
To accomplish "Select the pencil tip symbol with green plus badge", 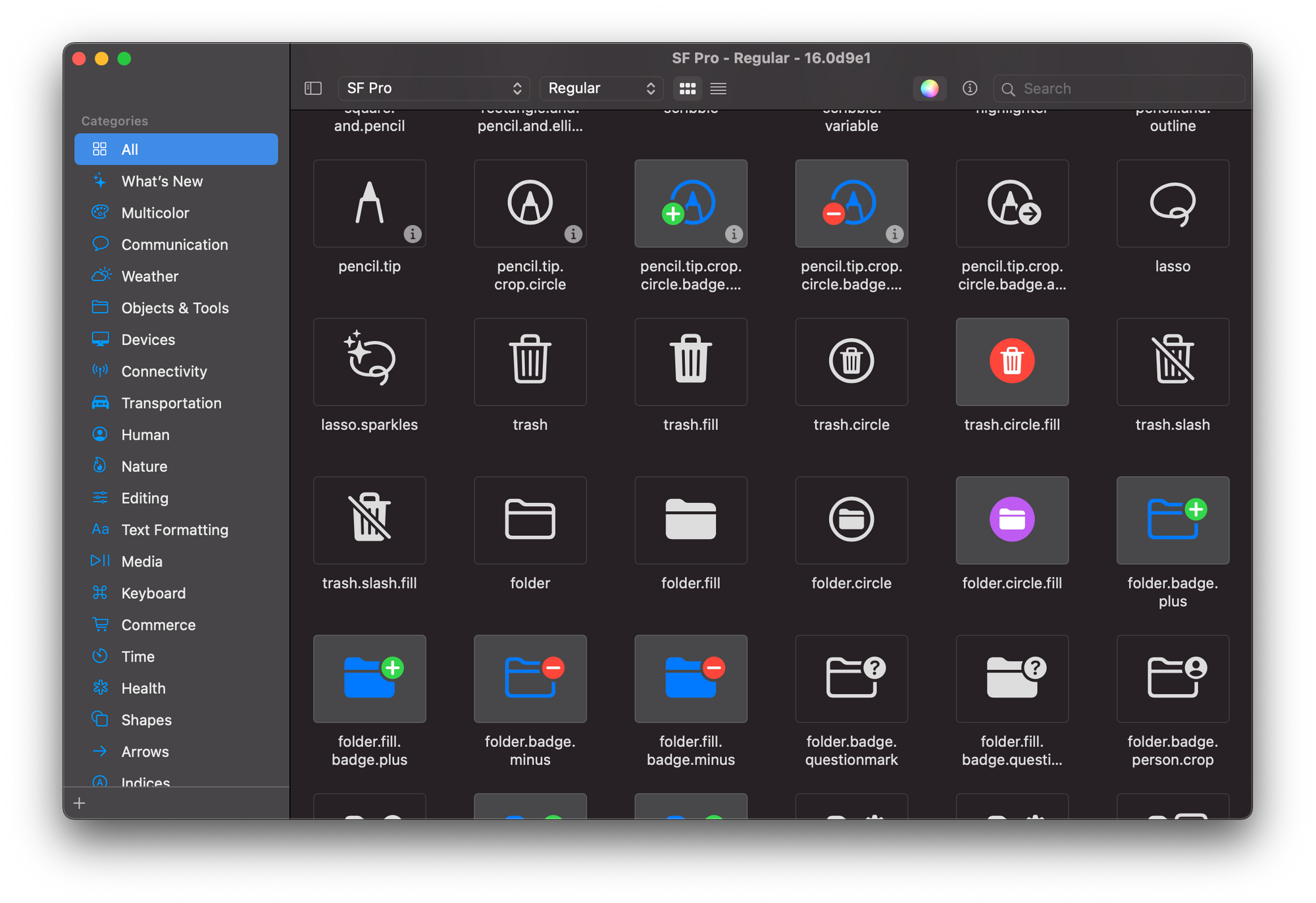I will point(690,203).
